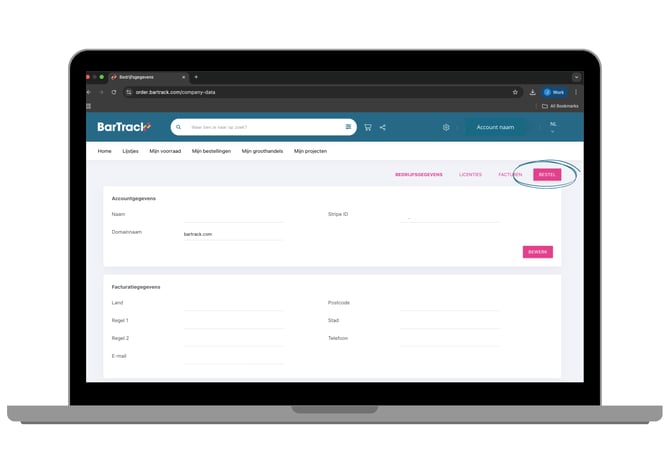Screen dimensions: 670x473
Task: Open settings via the gear icon
Action: click(446, 127)
